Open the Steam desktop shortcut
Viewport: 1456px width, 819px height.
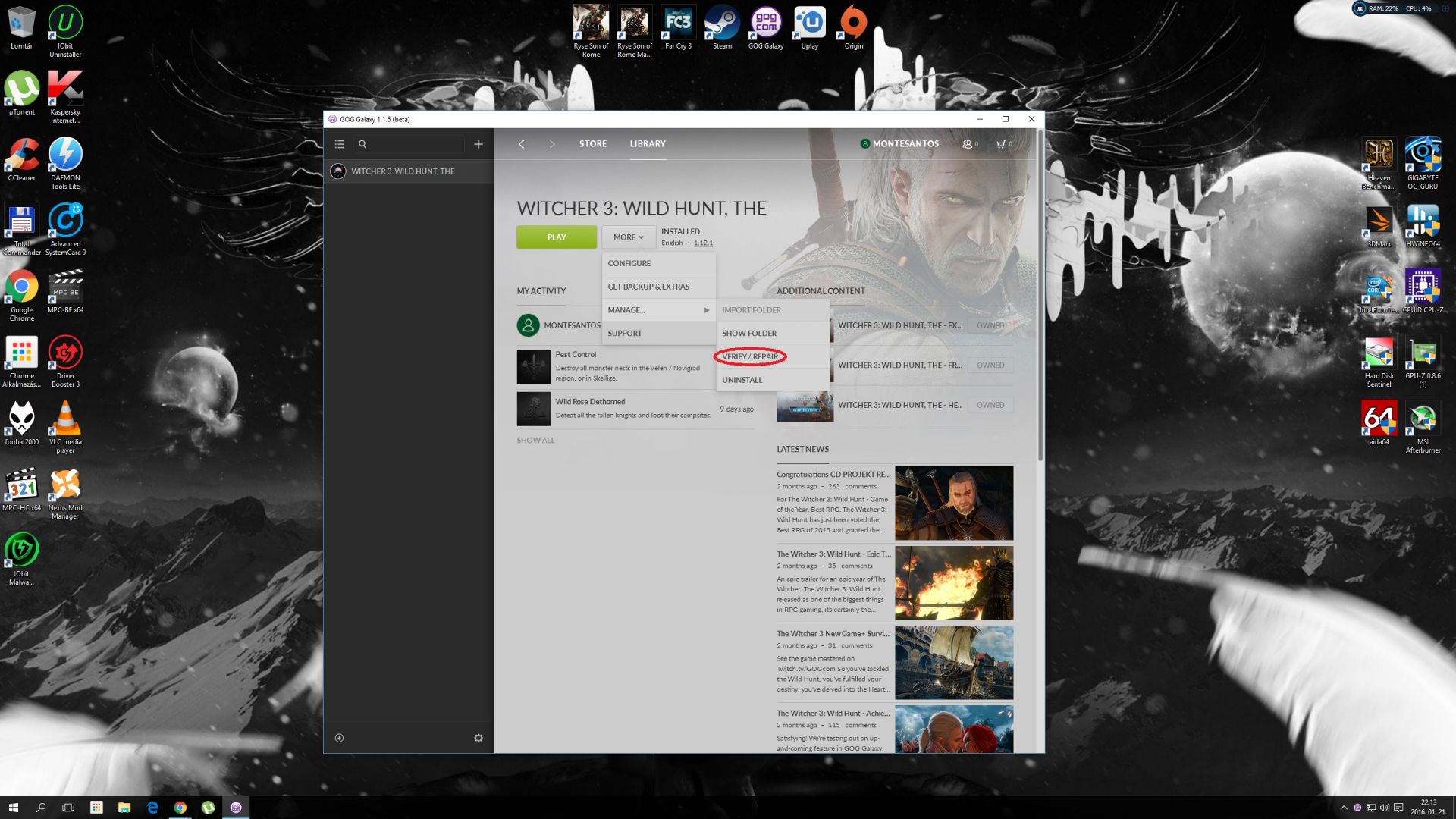pos(722,29)
